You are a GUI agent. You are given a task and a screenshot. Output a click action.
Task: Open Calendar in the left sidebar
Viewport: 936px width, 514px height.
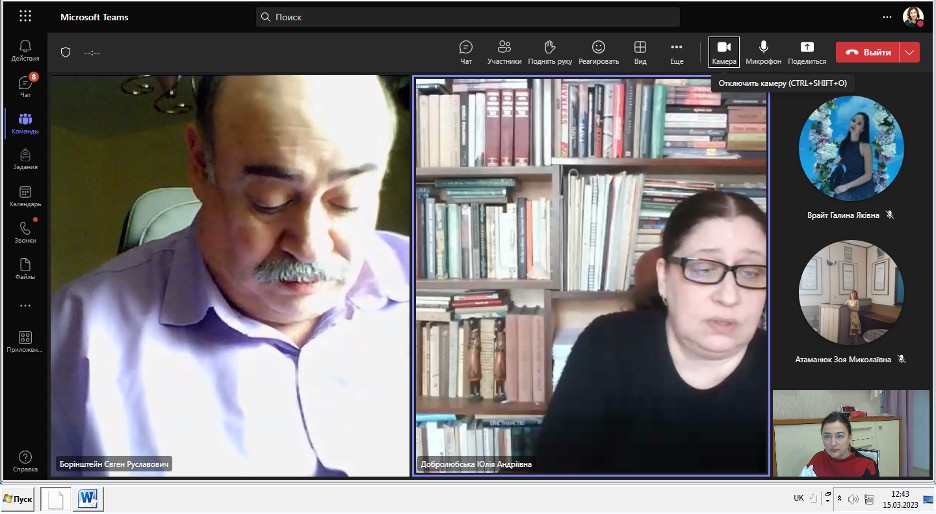pyautogui.click(x=25, y=196)
